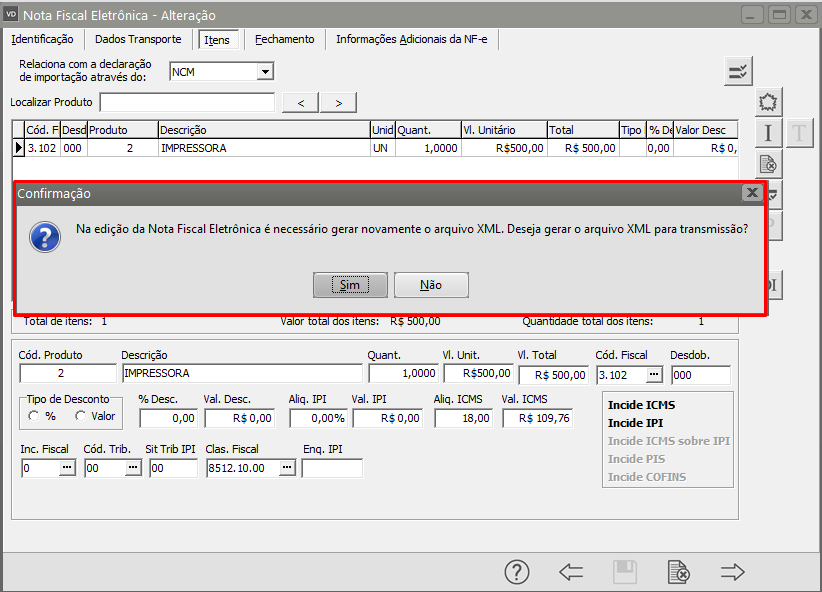
Task: Go back with the left arrow icon
Action: tap(571, 572)
